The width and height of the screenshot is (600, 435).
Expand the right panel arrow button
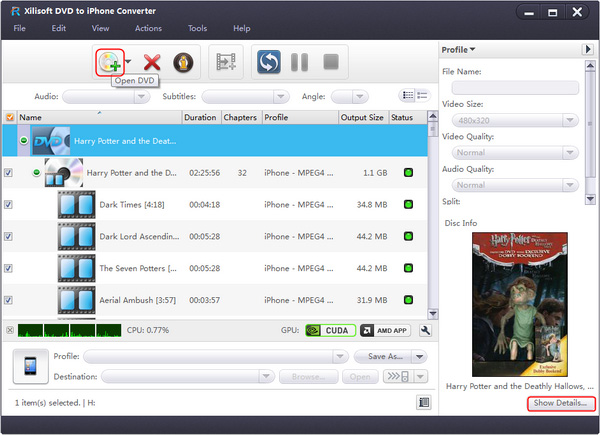pos(587,49)
